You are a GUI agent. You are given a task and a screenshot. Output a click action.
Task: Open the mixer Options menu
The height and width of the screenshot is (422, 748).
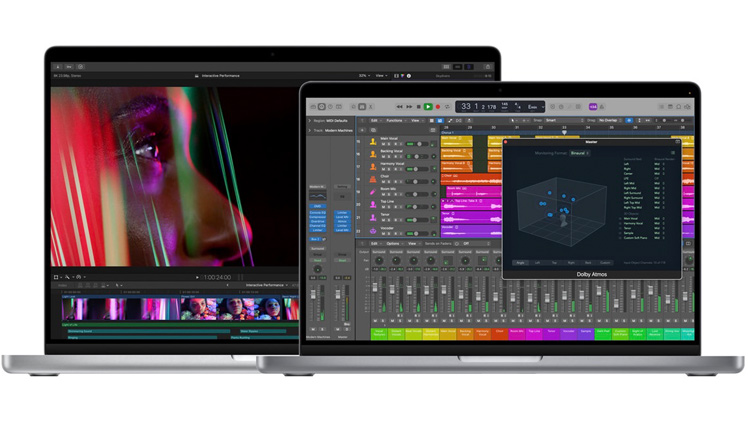click(x=393, y=243)
